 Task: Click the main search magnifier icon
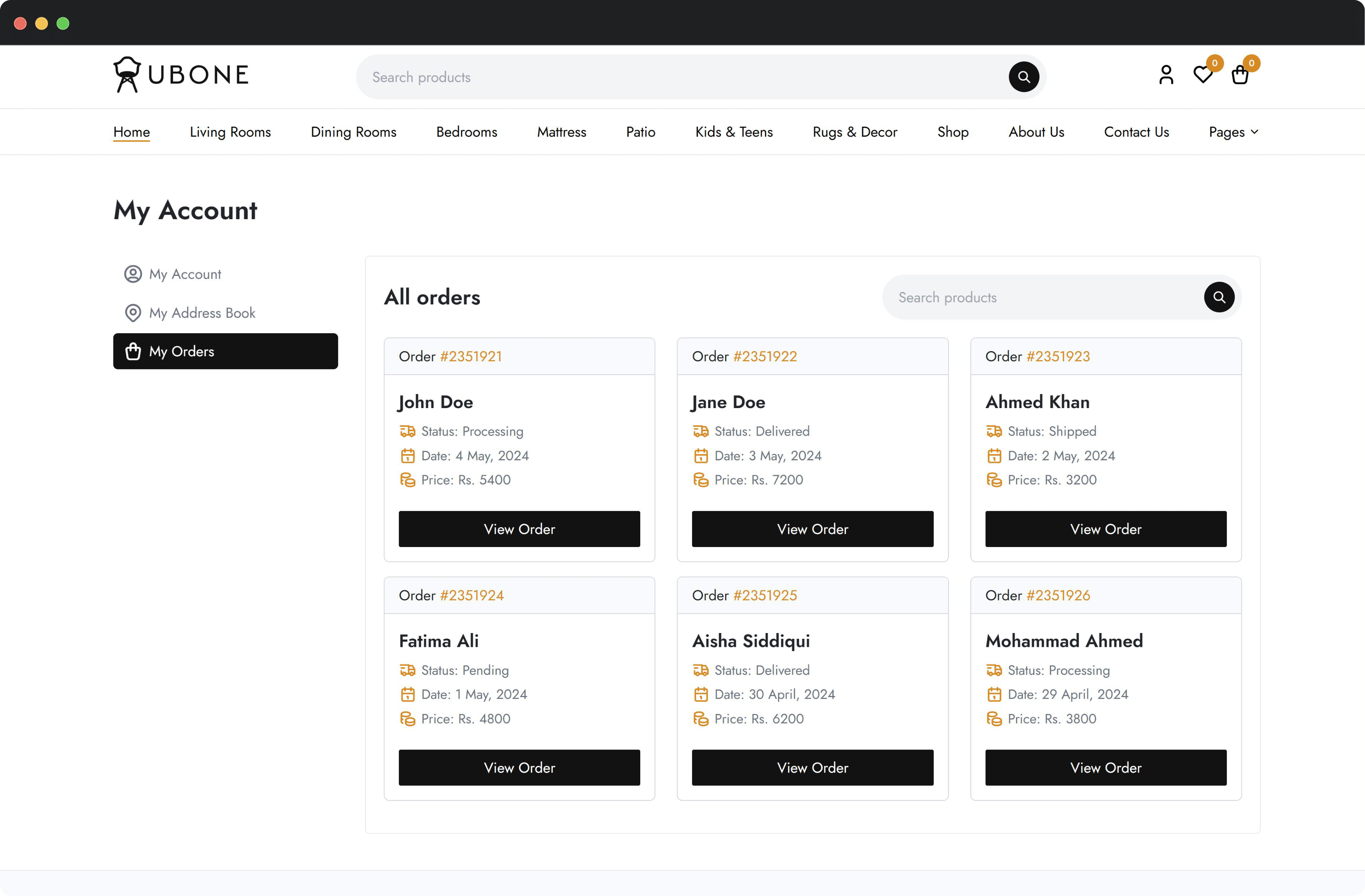(1024, 76)
